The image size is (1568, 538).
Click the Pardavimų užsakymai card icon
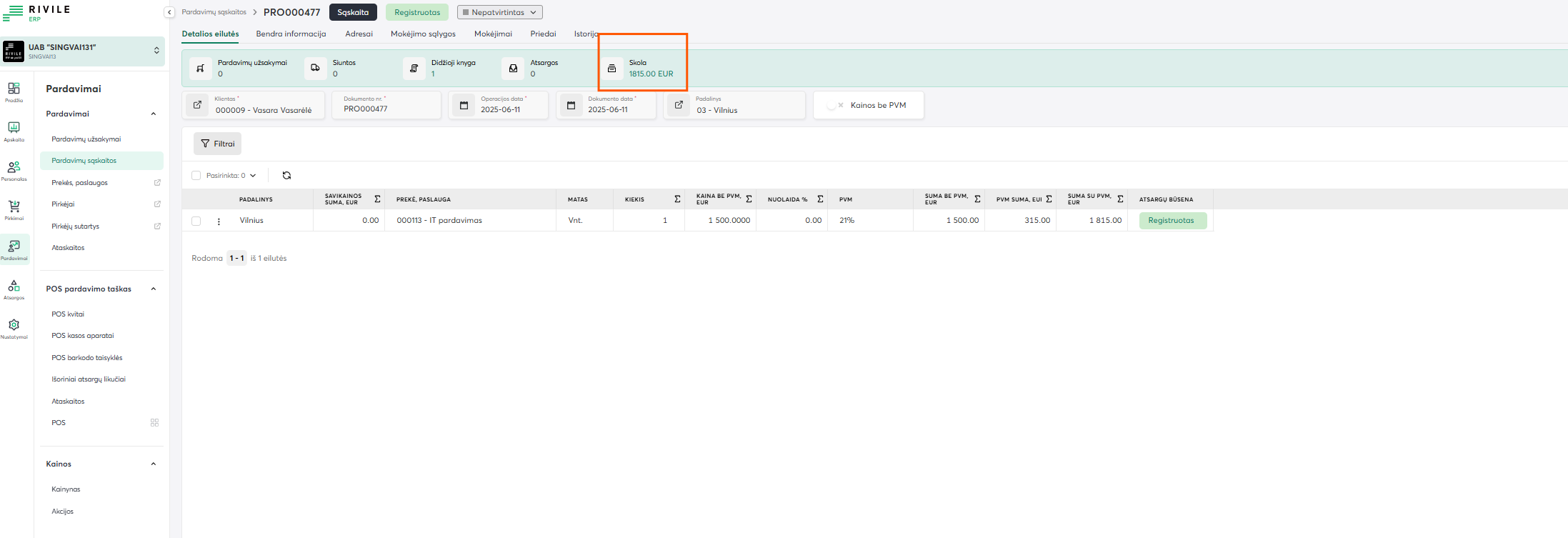click(201, 69)
